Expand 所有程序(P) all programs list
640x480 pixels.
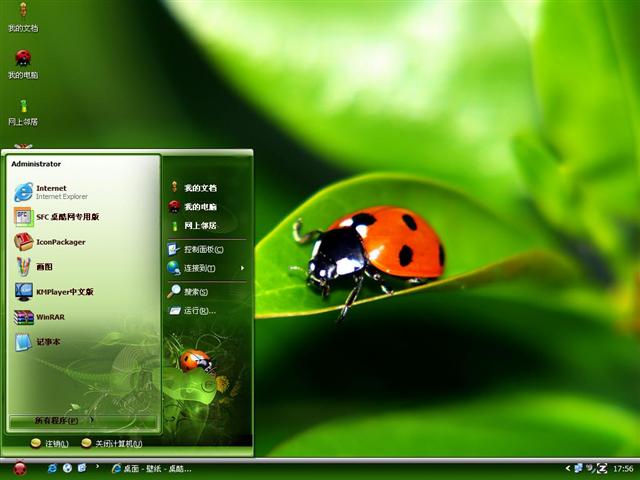point(83,420)
